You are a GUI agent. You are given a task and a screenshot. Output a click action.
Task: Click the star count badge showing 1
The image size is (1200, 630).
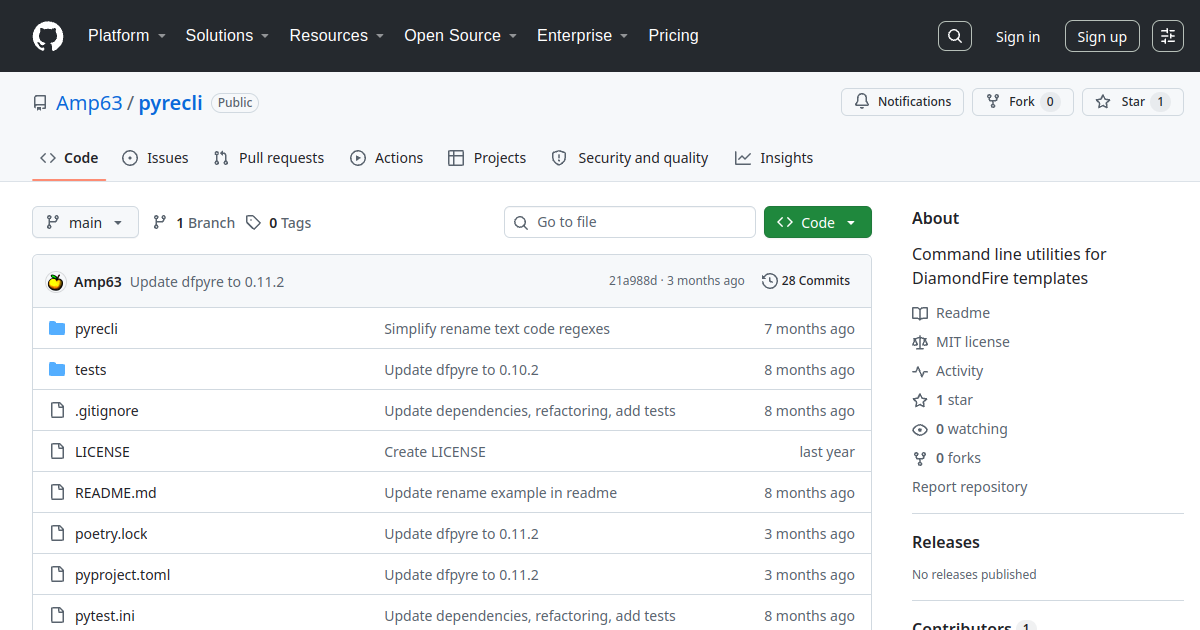pyautogui.click(x=1160, y=102)
